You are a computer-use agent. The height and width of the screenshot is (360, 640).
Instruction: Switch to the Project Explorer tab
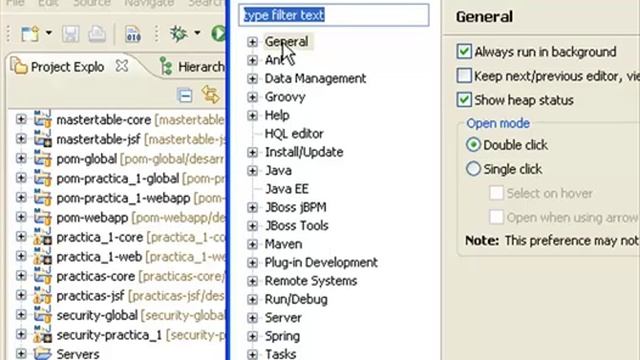pos(58,67)
